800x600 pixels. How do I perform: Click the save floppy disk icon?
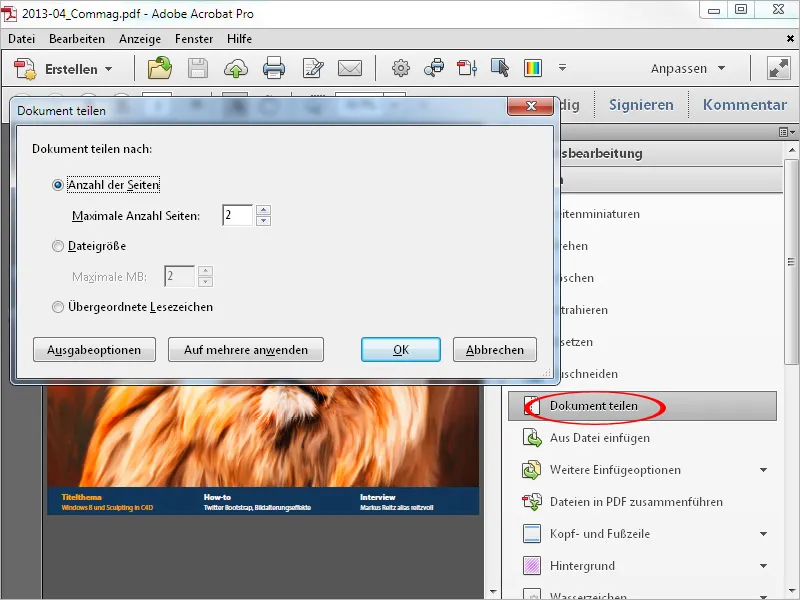pos(197,68)
